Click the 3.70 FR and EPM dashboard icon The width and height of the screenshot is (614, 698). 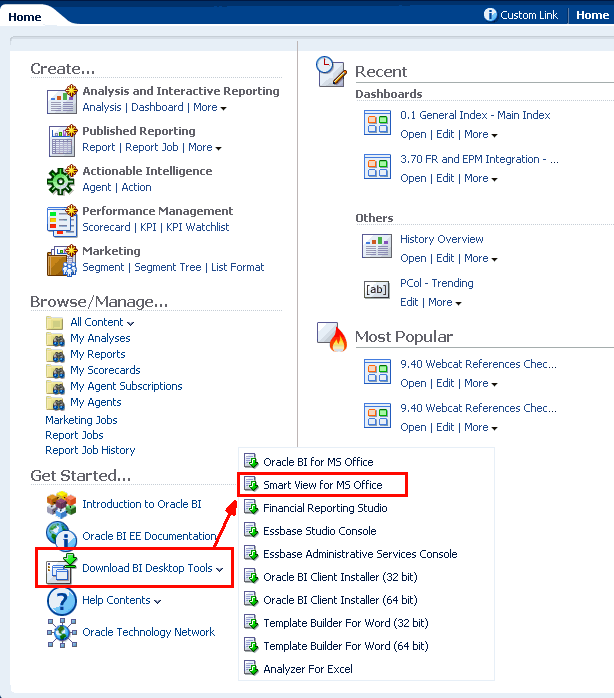(x=377, y=166)
